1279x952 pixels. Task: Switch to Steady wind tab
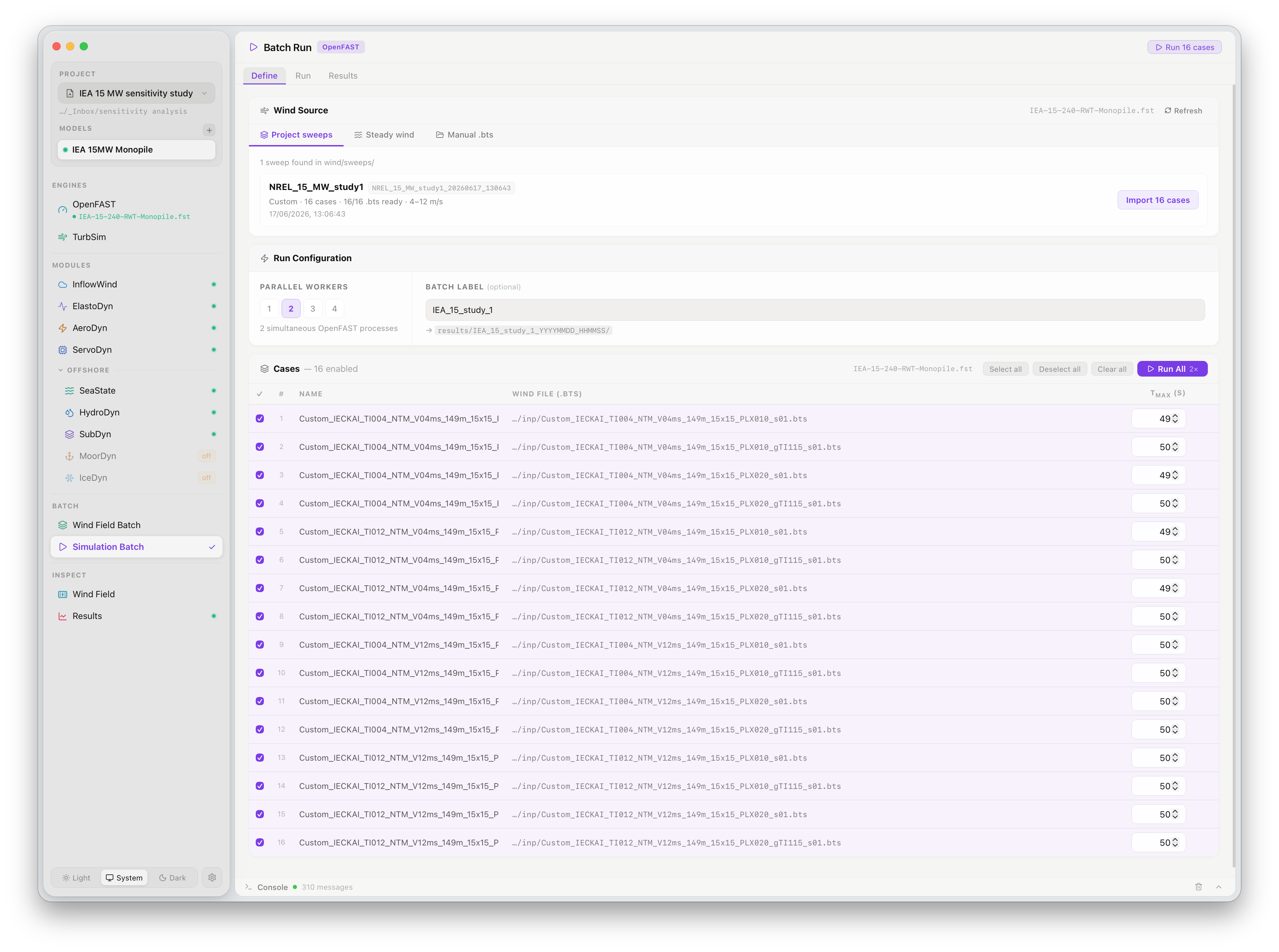click(x=384, y=135)
